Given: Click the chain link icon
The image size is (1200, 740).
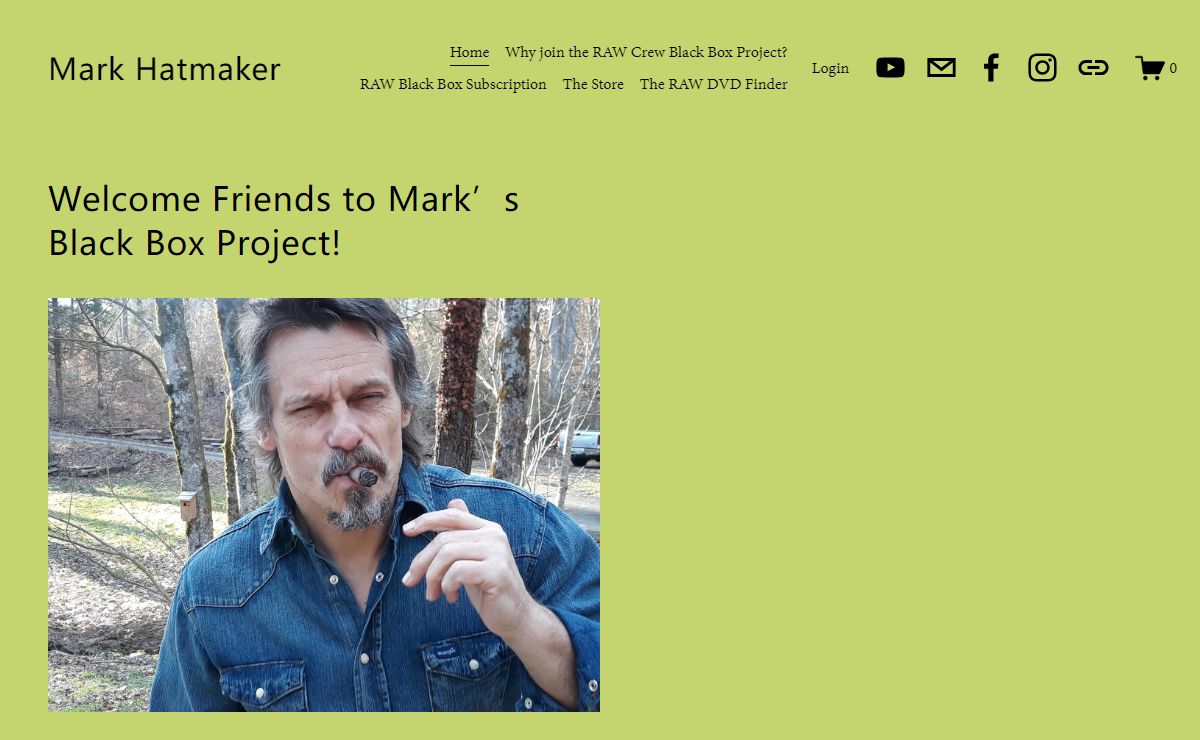Looking at the screenshot, I should (x=1093, y=68).
